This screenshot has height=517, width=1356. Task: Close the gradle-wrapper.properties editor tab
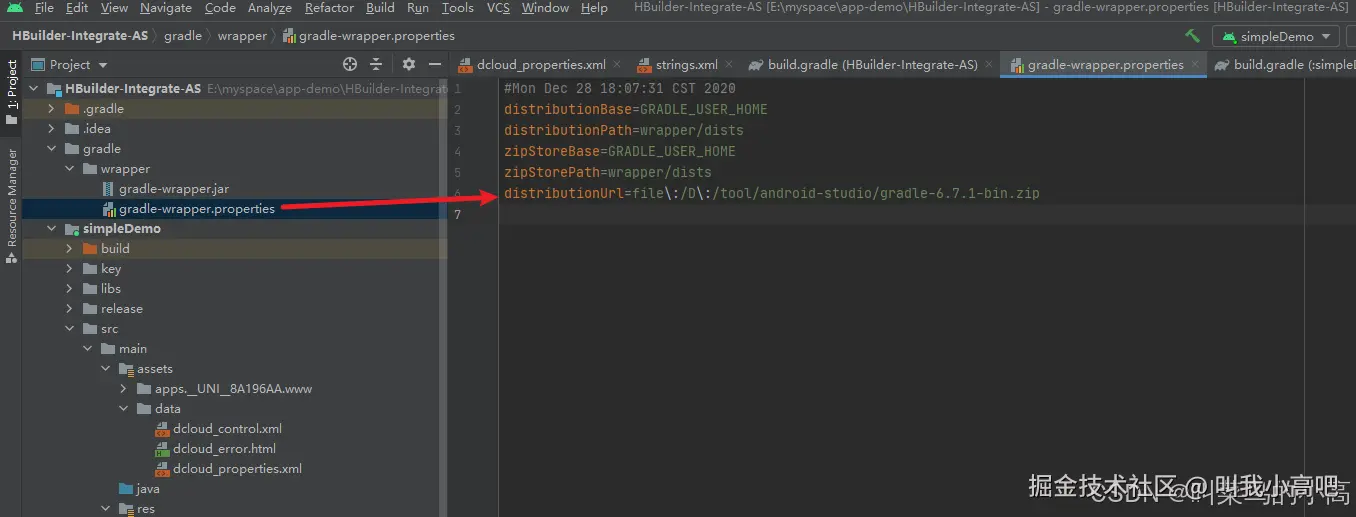click(x=1193, y=65)
